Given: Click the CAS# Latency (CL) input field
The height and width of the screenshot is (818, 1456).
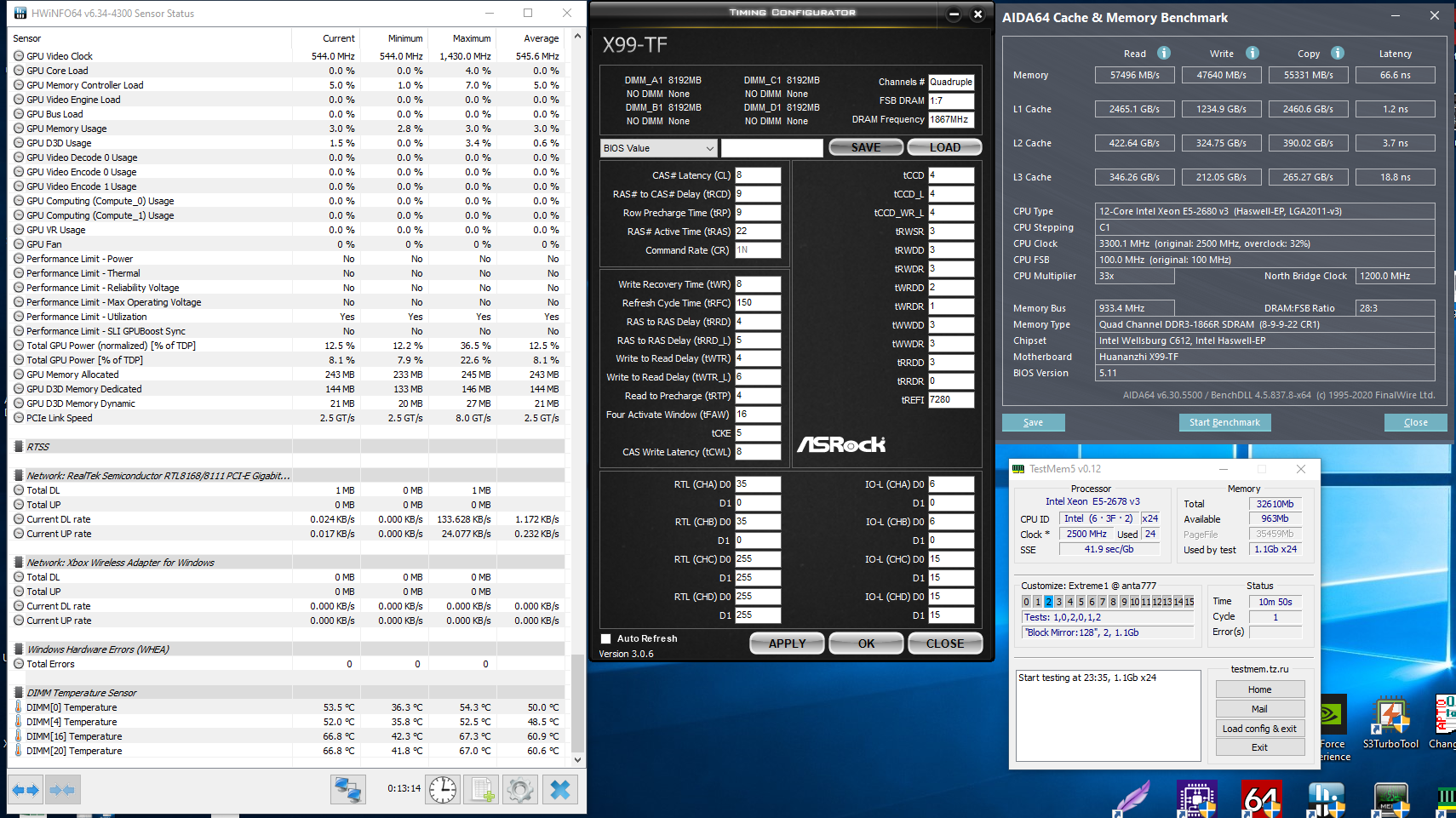Looking at the screenshot, I should (758, 175).
